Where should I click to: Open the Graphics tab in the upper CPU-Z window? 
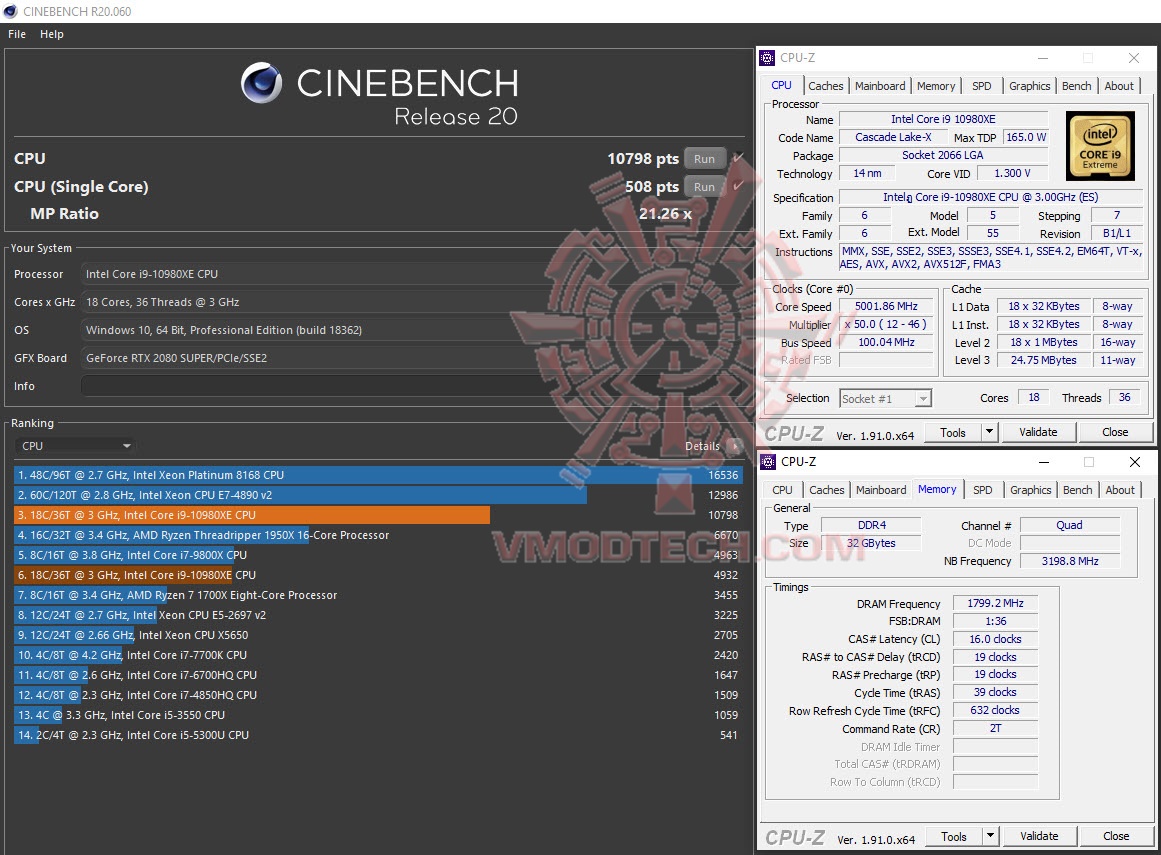(1029, 86)
